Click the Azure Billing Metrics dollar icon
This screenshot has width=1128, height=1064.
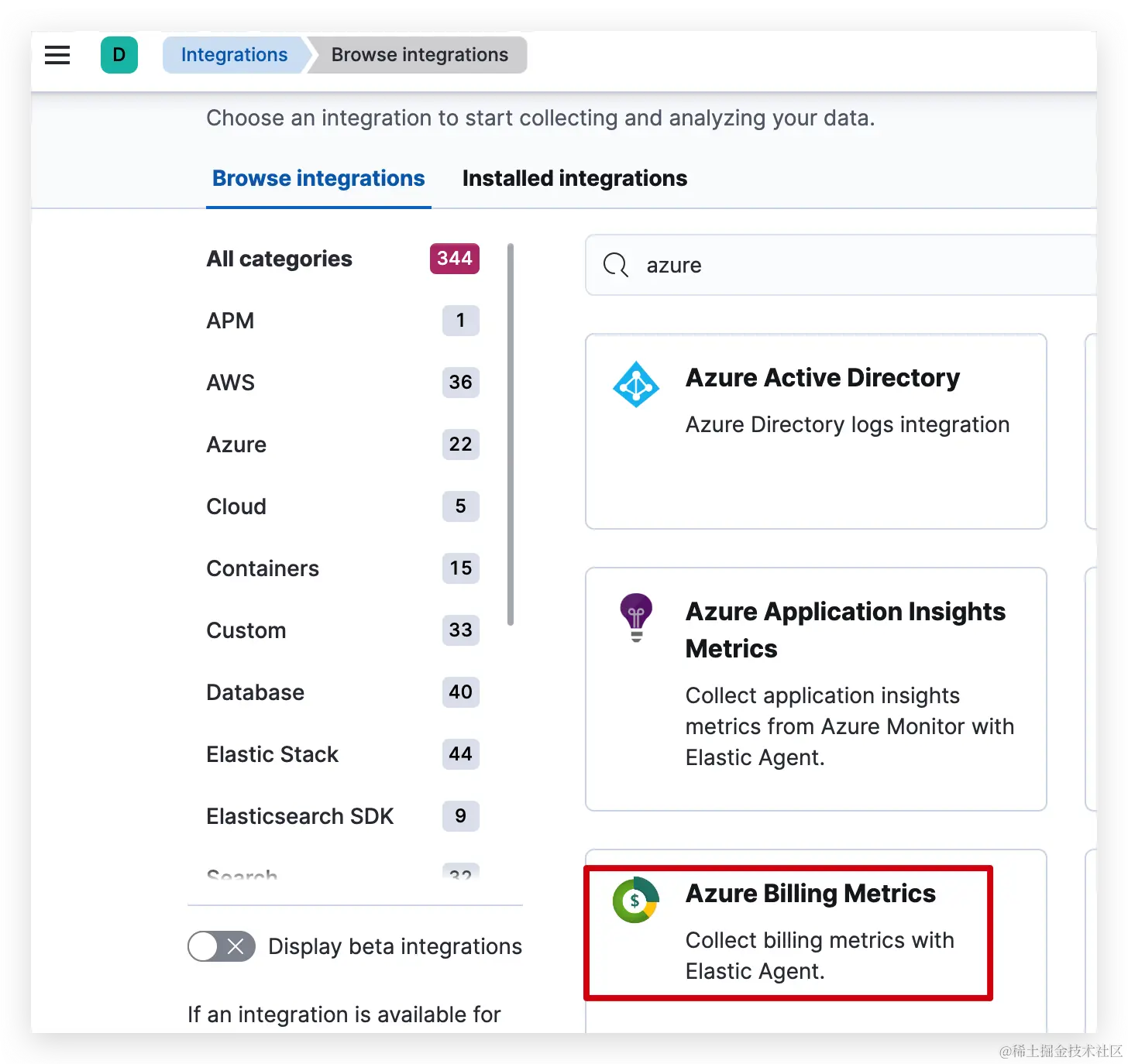tap(636, 900)
